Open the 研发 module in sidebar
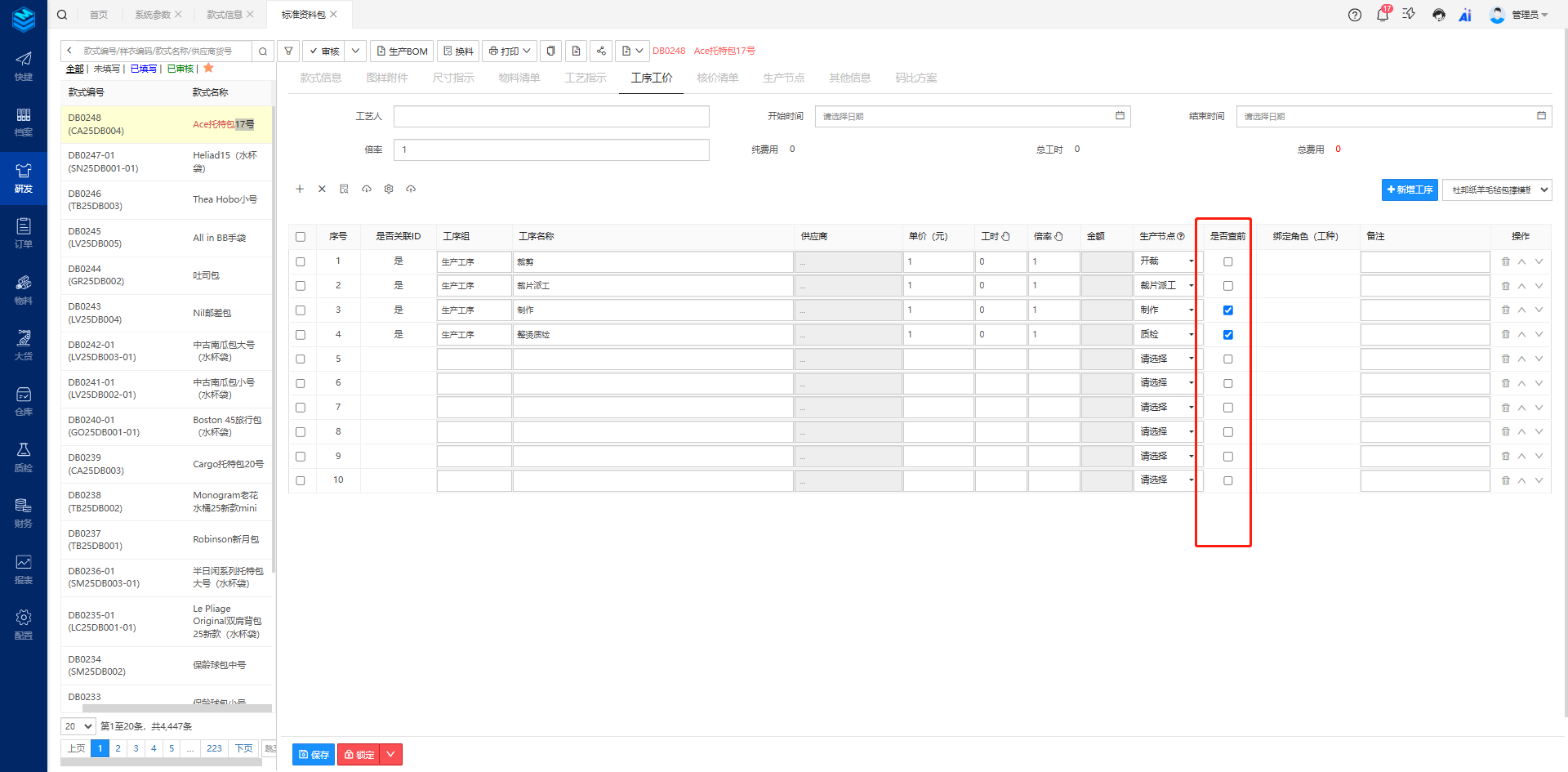 pyautogui.click(x=24, y=177)
